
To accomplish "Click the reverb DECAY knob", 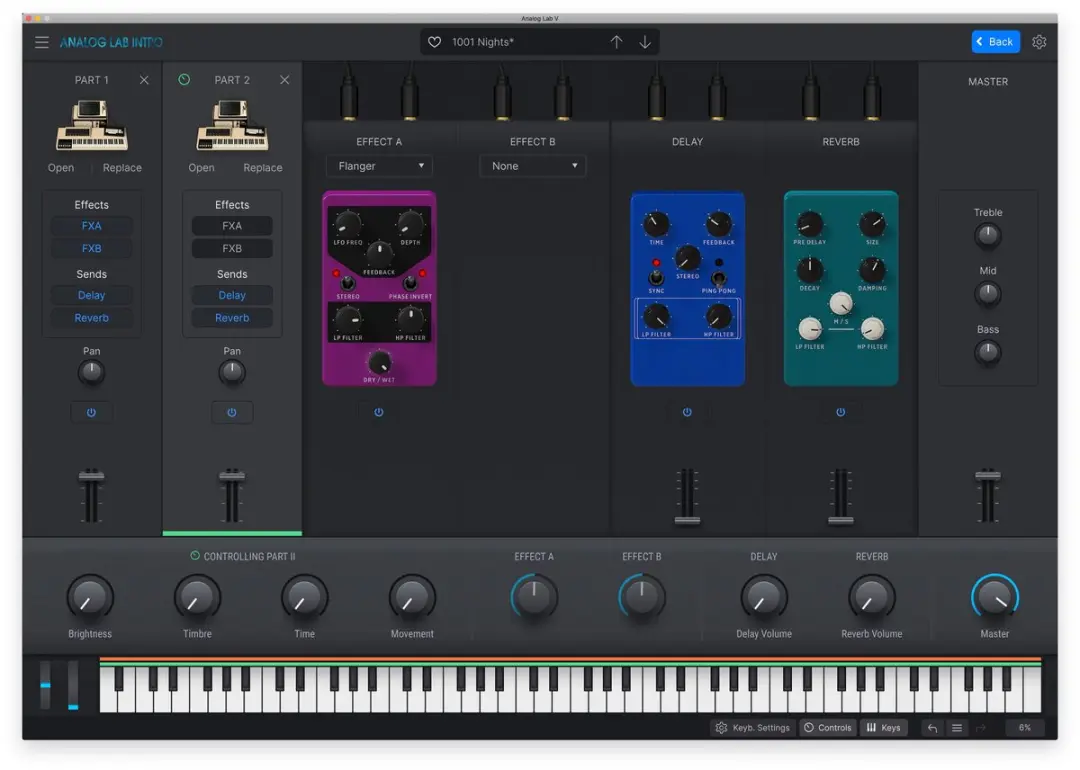I will click(809, 269).
